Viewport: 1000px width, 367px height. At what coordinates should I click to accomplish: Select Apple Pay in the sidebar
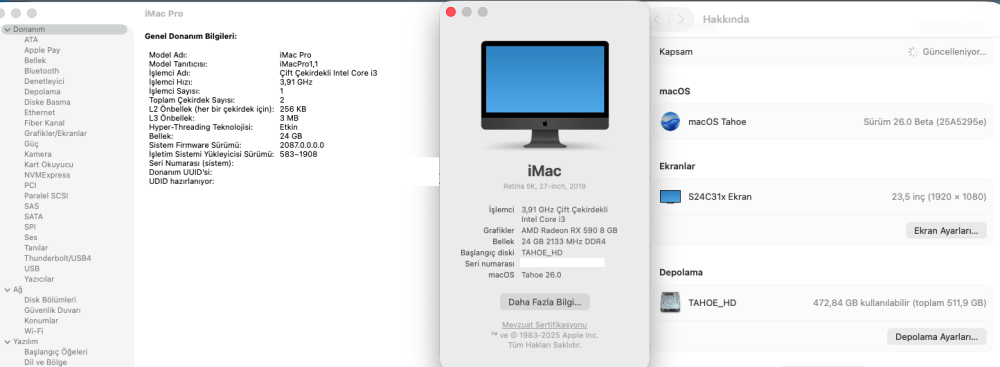pos(42,50)
